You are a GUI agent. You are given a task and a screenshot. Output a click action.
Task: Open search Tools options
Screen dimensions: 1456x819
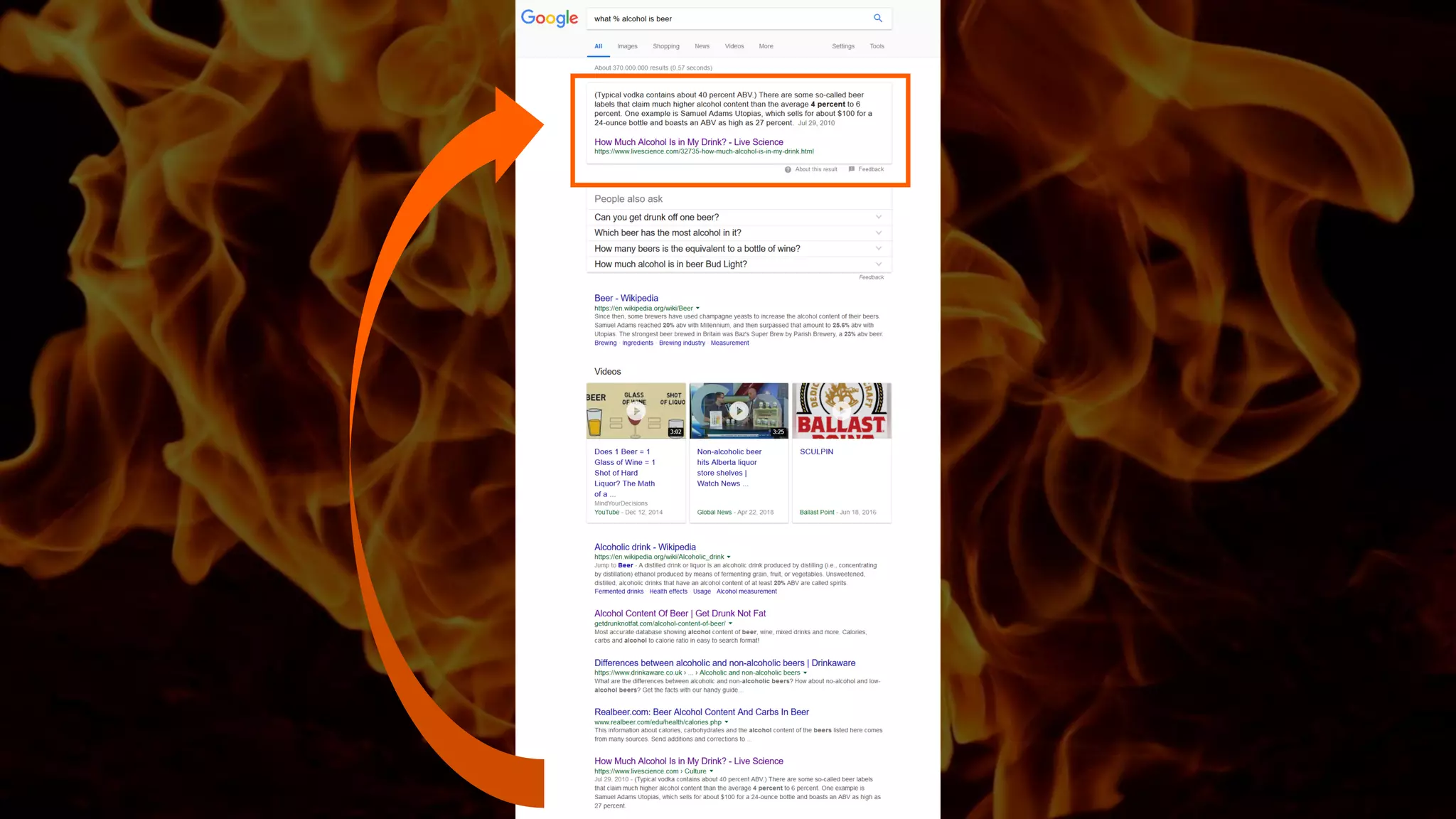click(x=877, y=46)
